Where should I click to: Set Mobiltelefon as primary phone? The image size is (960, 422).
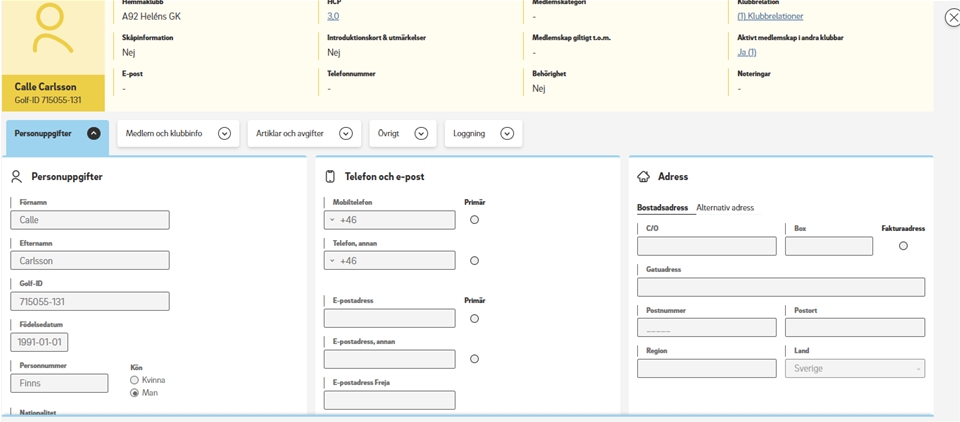[x=474, y=220]
